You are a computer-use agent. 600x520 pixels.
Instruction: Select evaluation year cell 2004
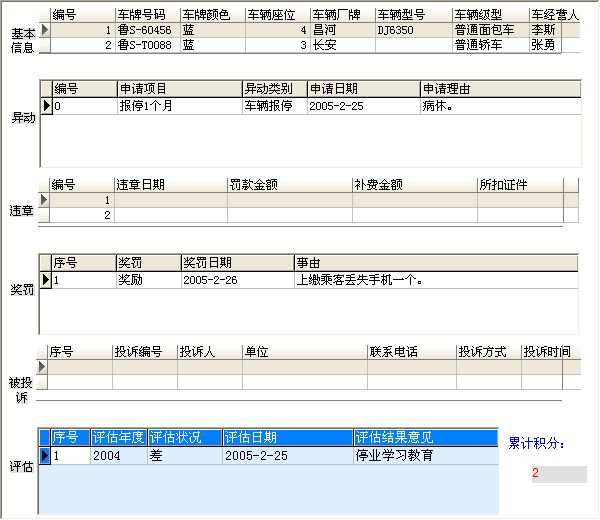[x=118, y=455]
